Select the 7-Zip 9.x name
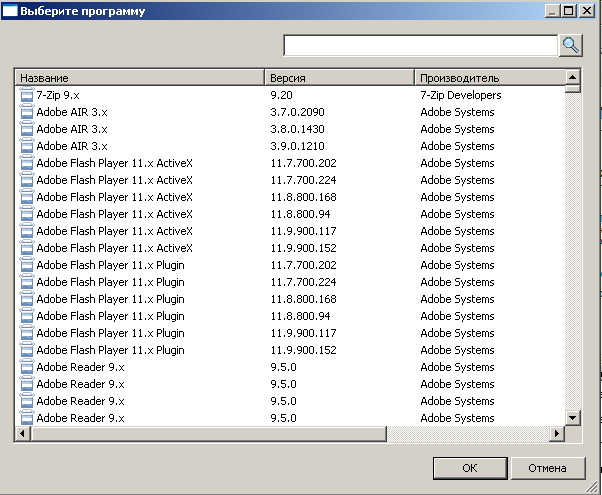602x495 pixels. tap(58, 95)
